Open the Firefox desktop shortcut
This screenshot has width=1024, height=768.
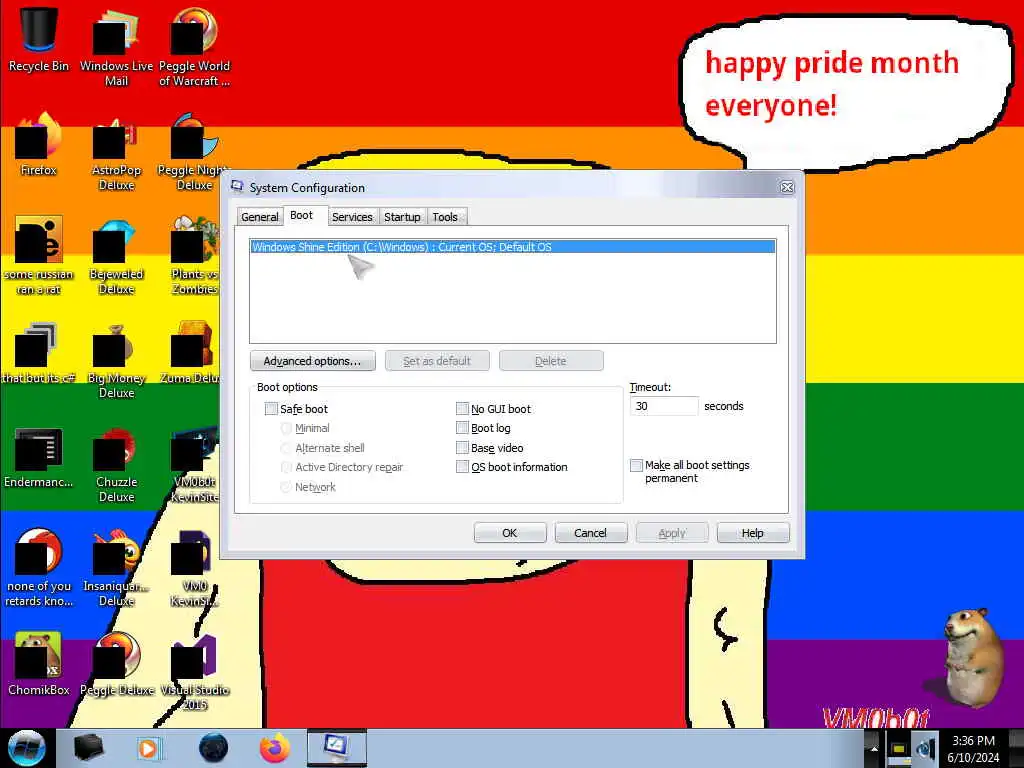coord(39,144)
